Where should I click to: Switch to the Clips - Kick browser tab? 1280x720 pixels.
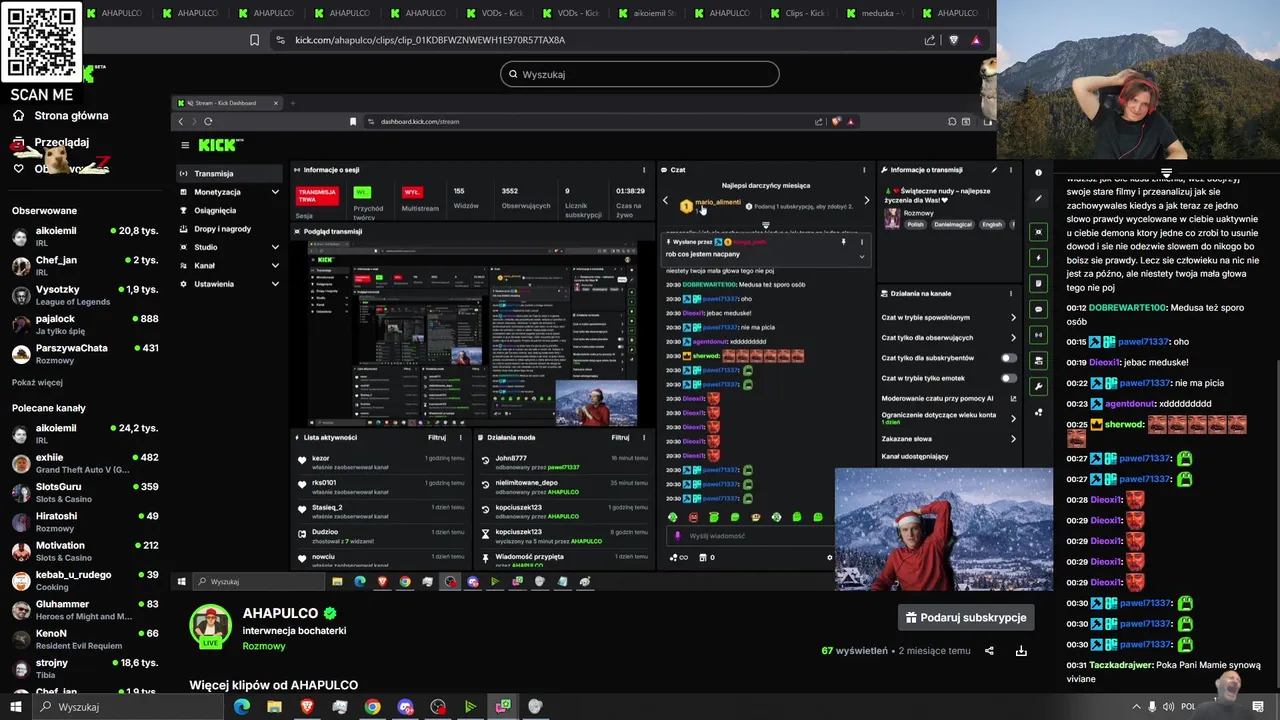click(x=798, y=13)
